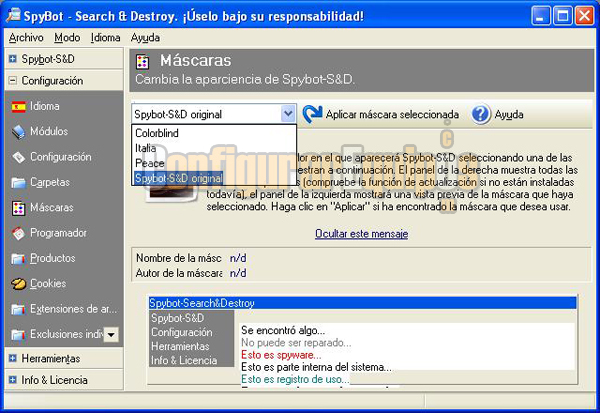Screen dimensions: 600x413
Task: Click preview item Info & Licencia
Action: click(x=184, y=361)
